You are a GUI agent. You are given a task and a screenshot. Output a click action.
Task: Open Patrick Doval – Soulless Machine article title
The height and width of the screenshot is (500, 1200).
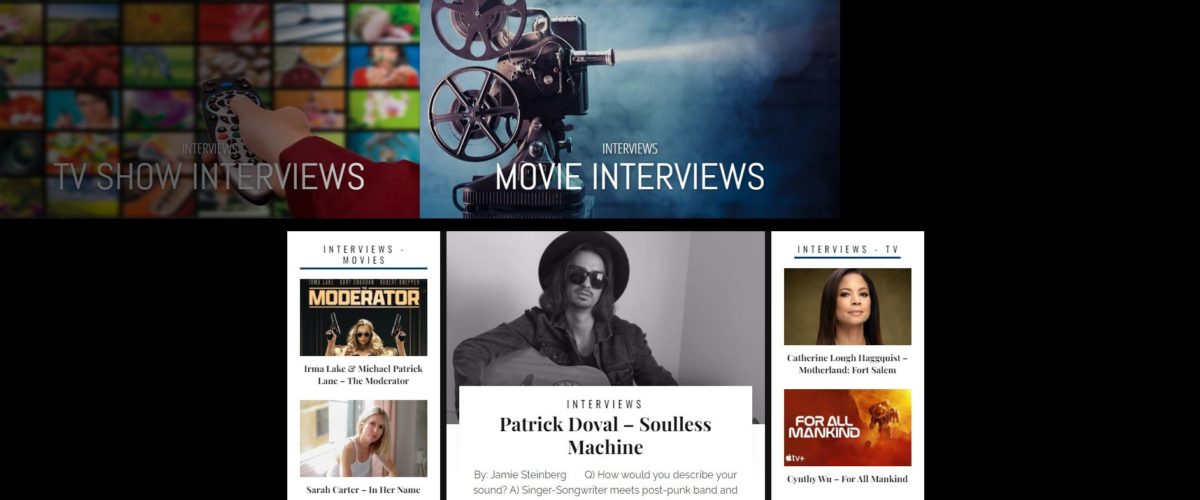point(605,435)
